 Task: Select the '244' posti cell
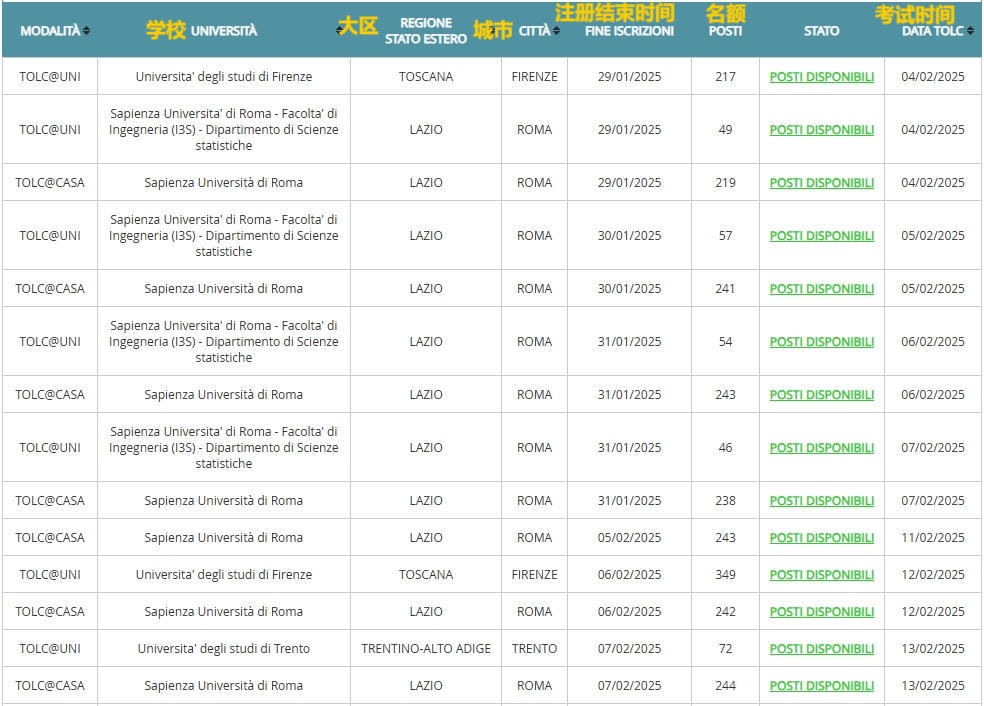pos(725,686)
